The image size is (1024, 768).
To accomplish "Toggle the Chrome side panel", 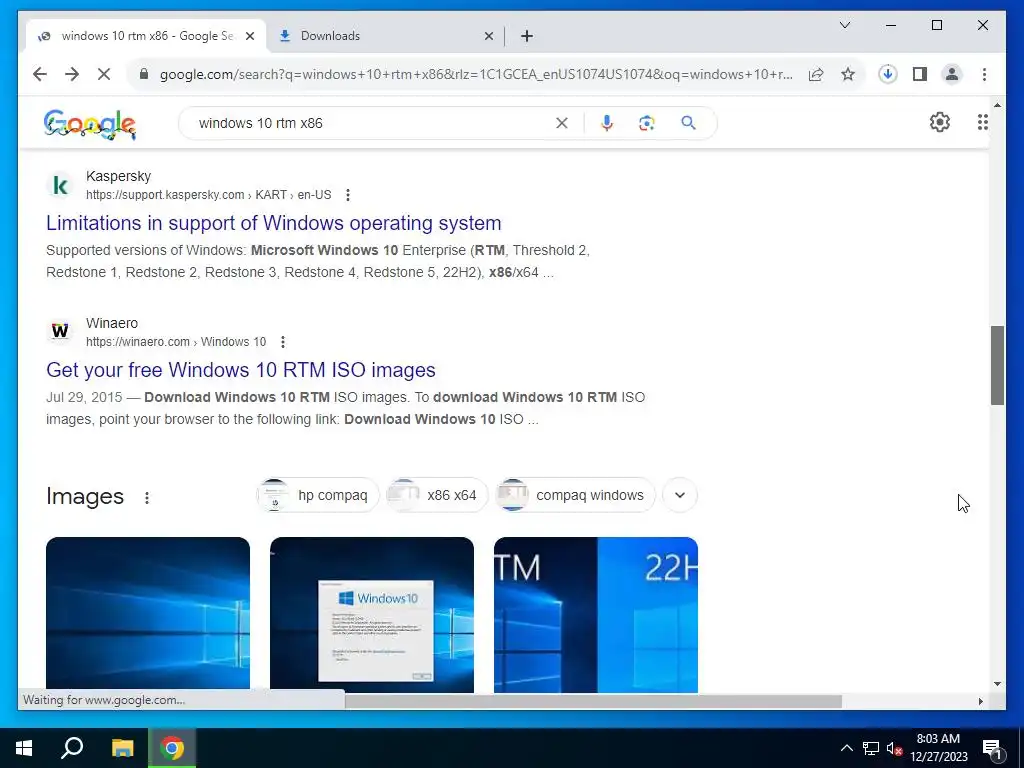I will (x=920, y=74).
